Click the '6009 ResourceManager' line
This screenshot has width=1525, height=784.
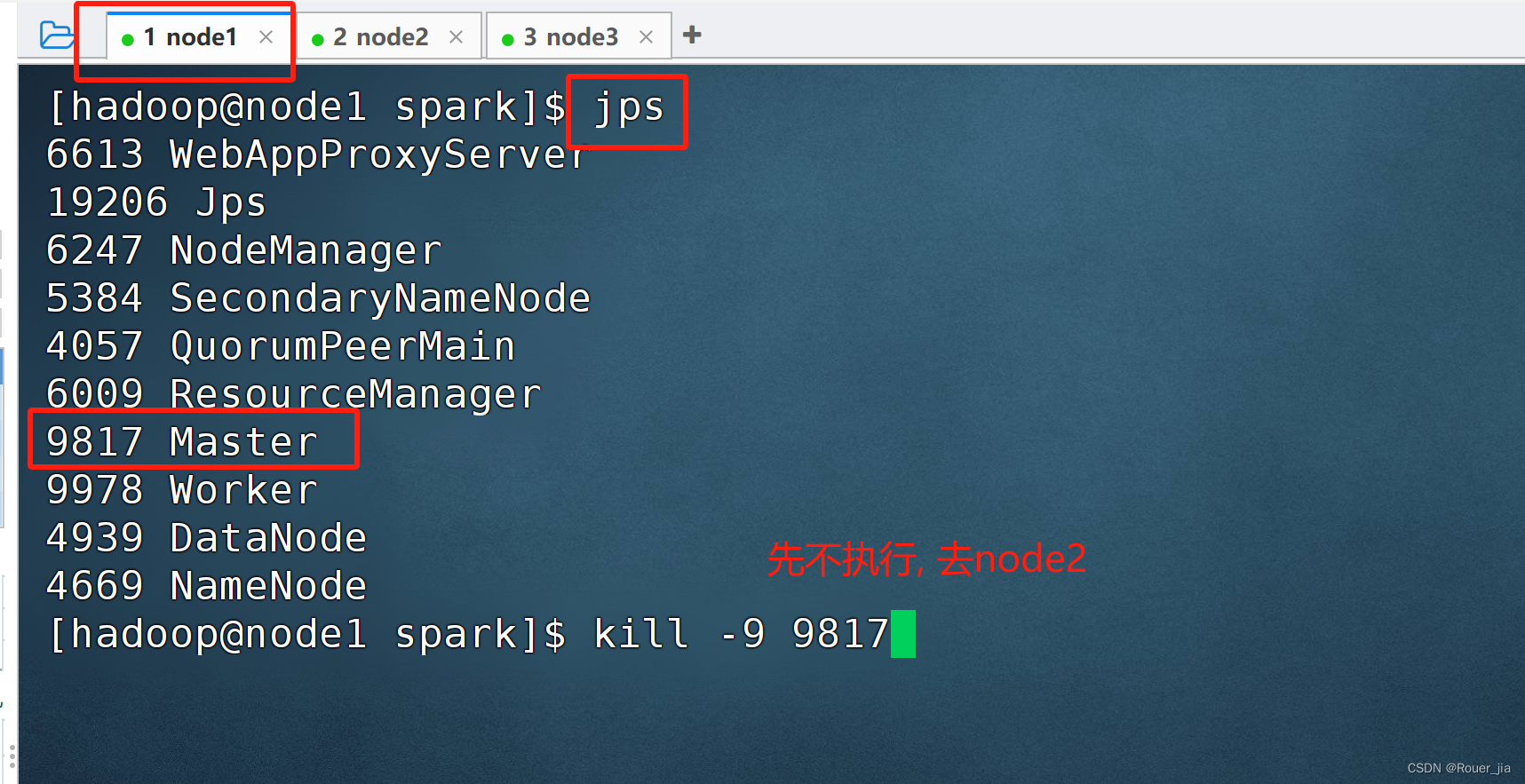pos(293,394)
